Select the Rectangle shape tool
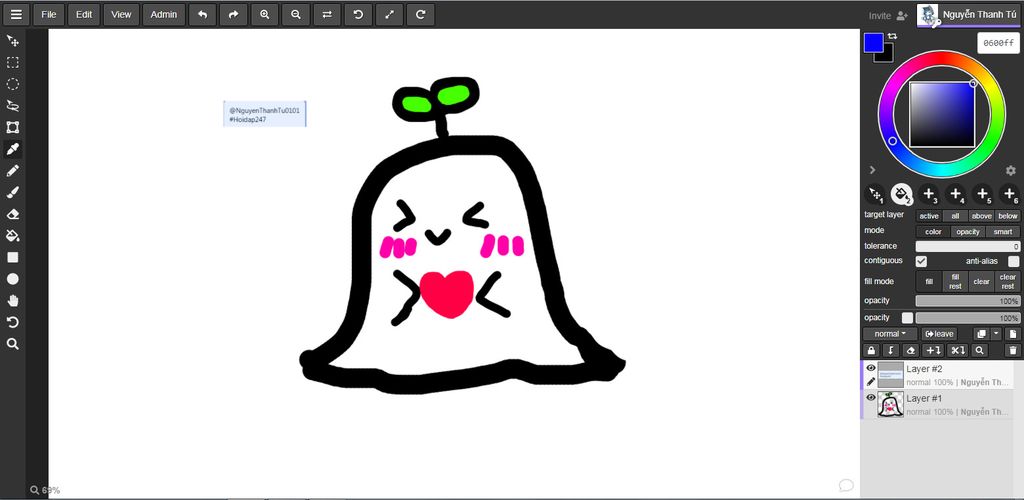The width and height of the screenshot is (1024, 500). point(12,257)
